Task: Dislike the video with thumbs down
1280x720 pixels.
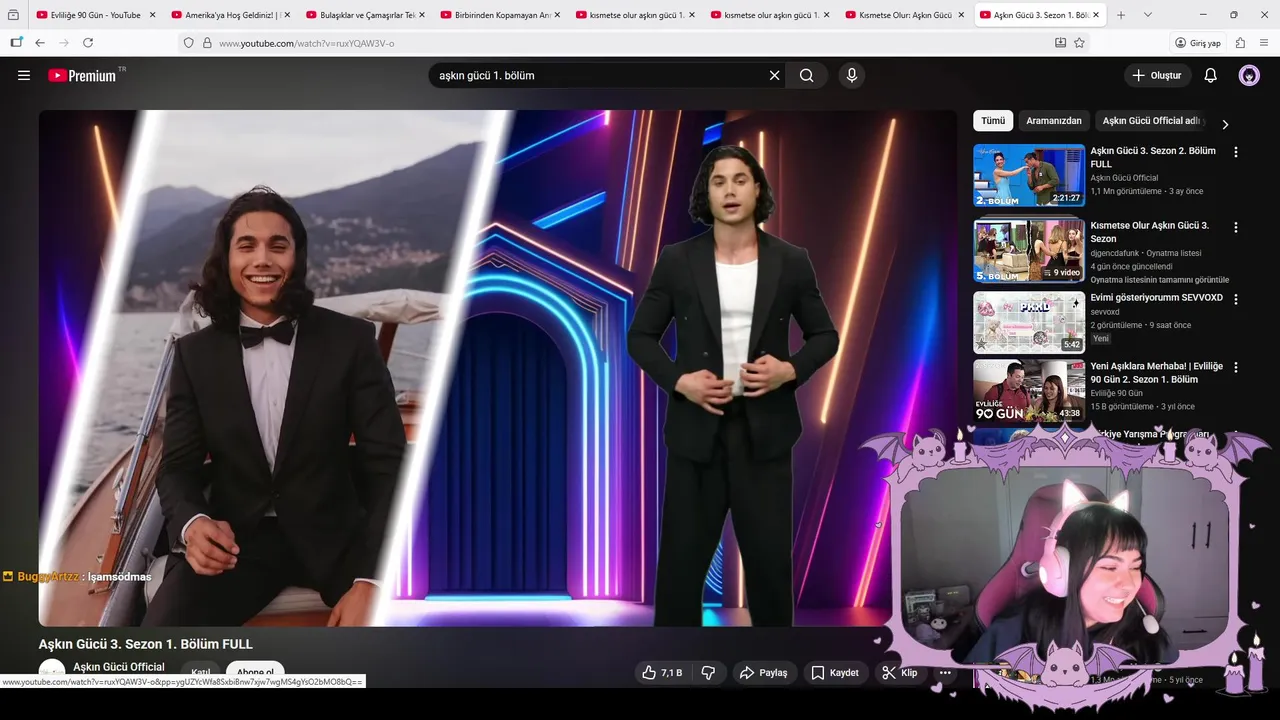Action: point(708,673)
